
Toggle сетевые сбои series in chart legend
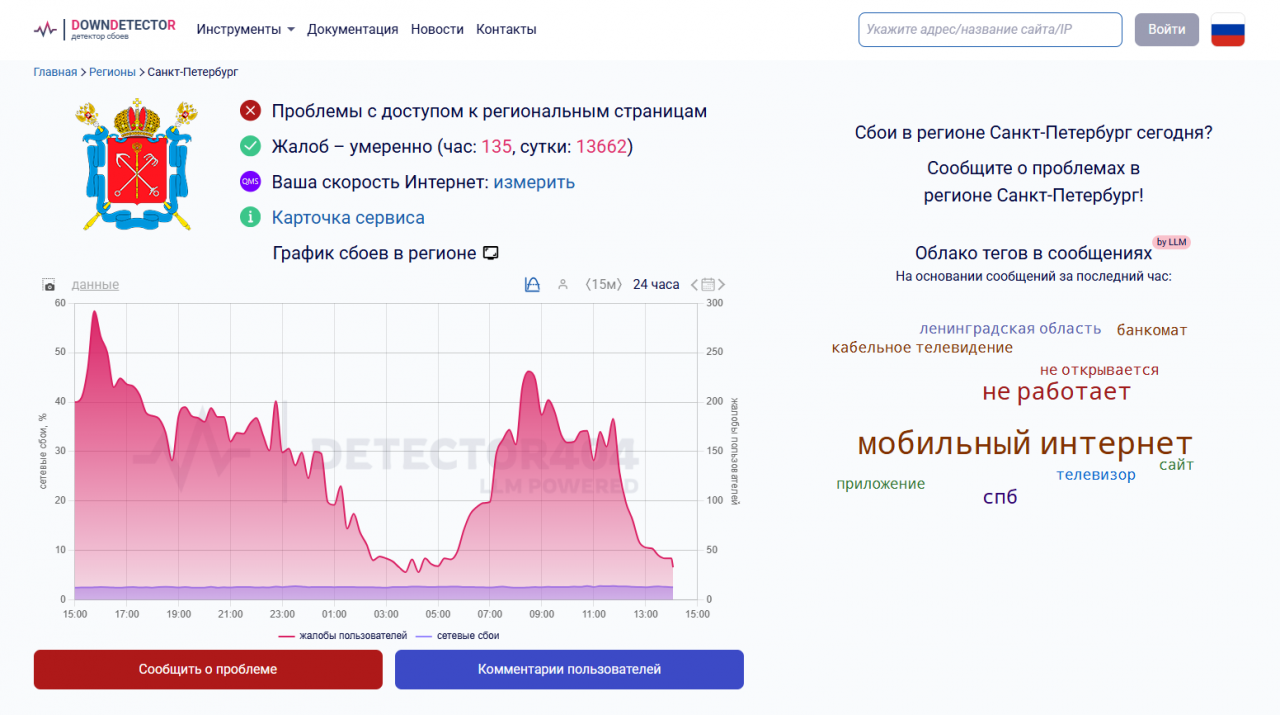coord(457,635)
